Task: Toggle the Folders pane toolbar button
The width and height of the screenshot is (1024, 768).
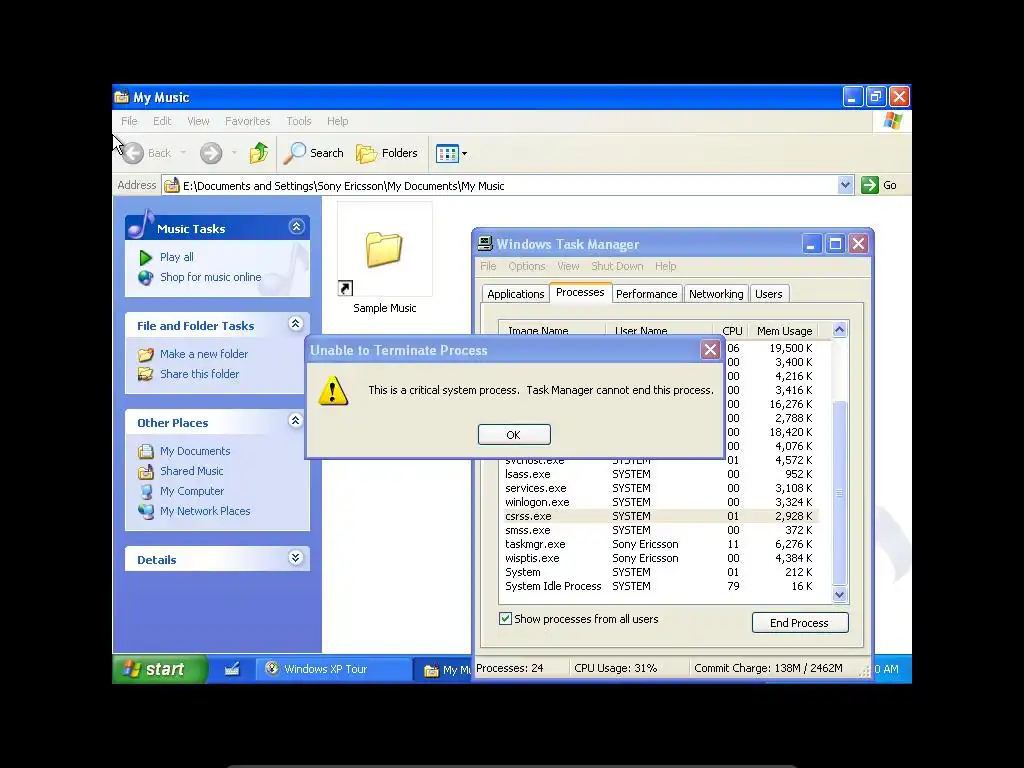Action: tap(387, 153)
